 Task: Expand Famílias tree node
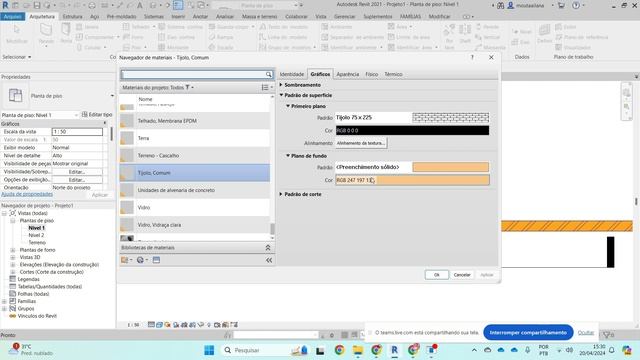pos(4,301)
